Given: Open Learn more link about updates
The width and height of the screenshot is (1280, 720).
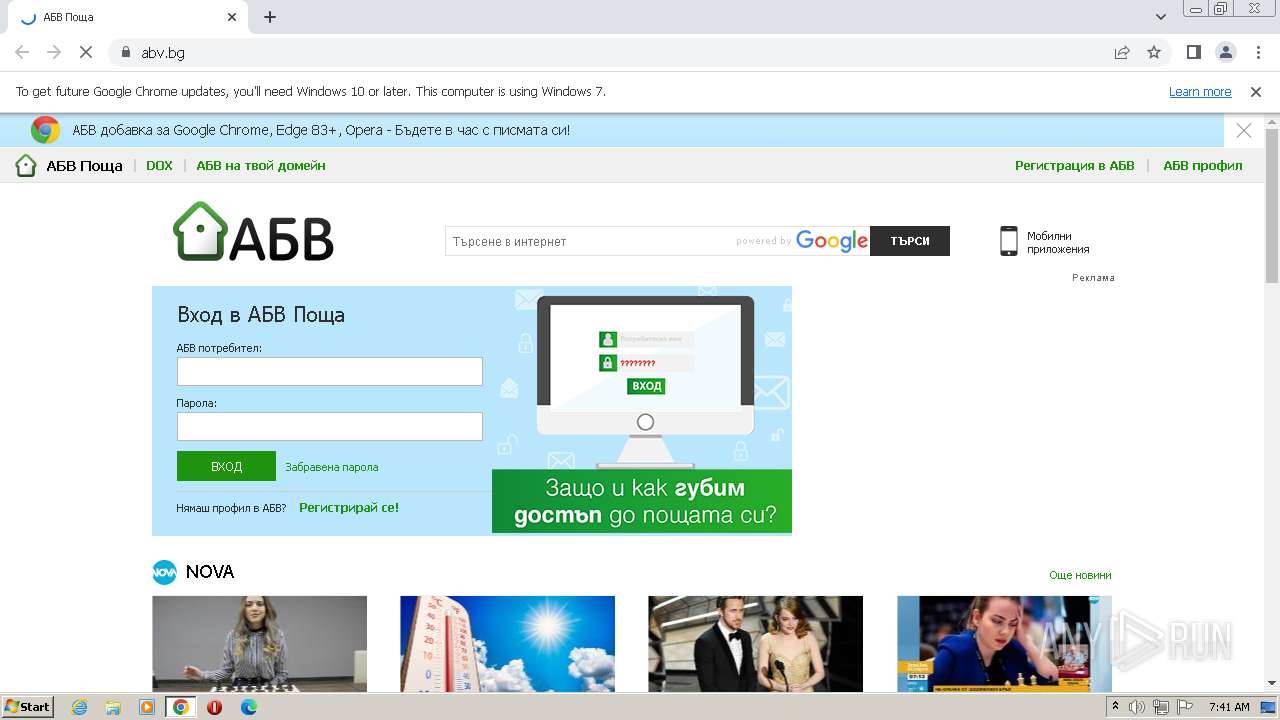Looking at the screenshot, I should pos(1200,92).
